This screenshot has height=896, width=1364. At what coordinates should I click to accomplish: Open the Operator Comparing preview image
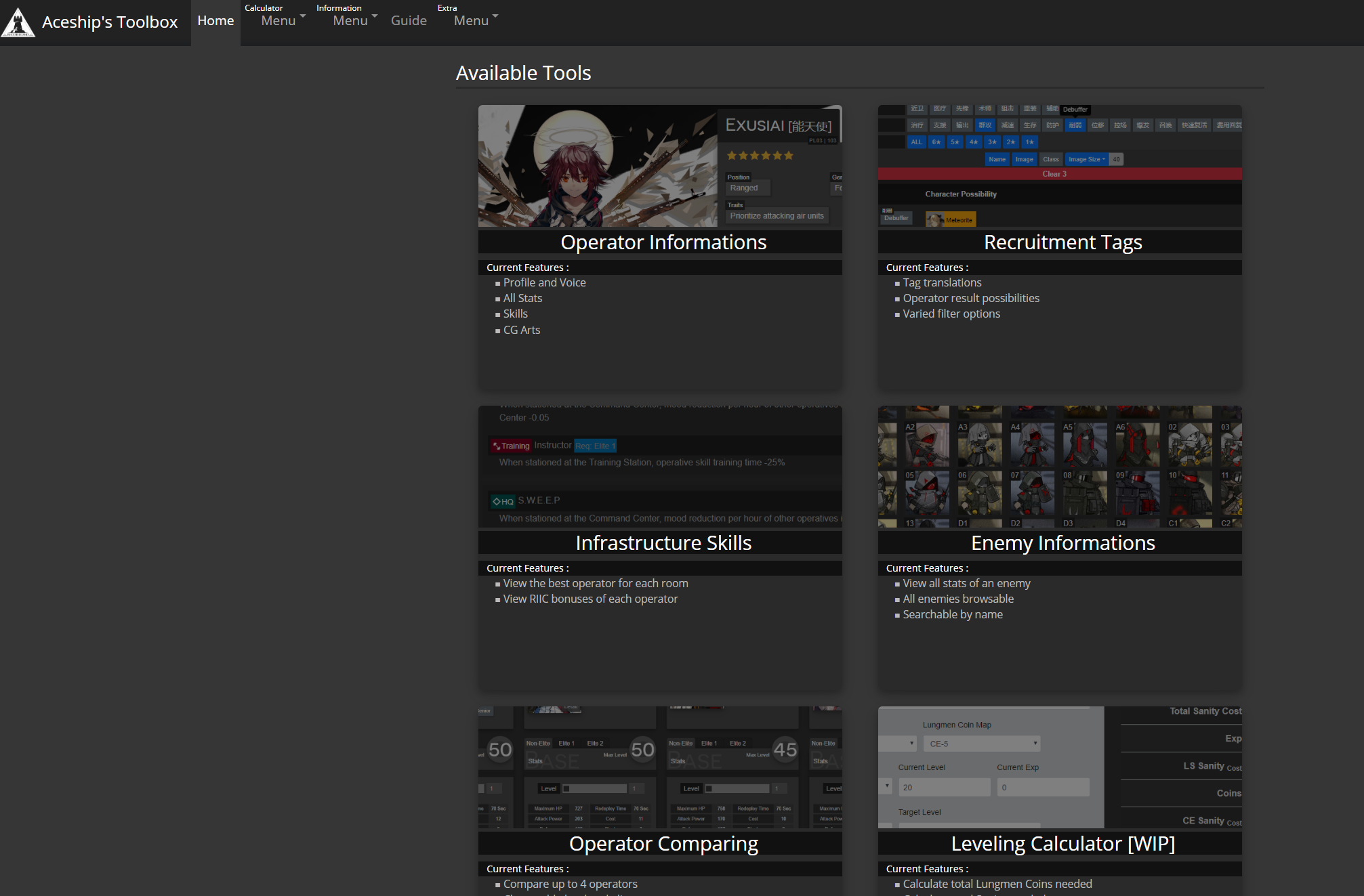pyautogui.click(x=660, y=767)
